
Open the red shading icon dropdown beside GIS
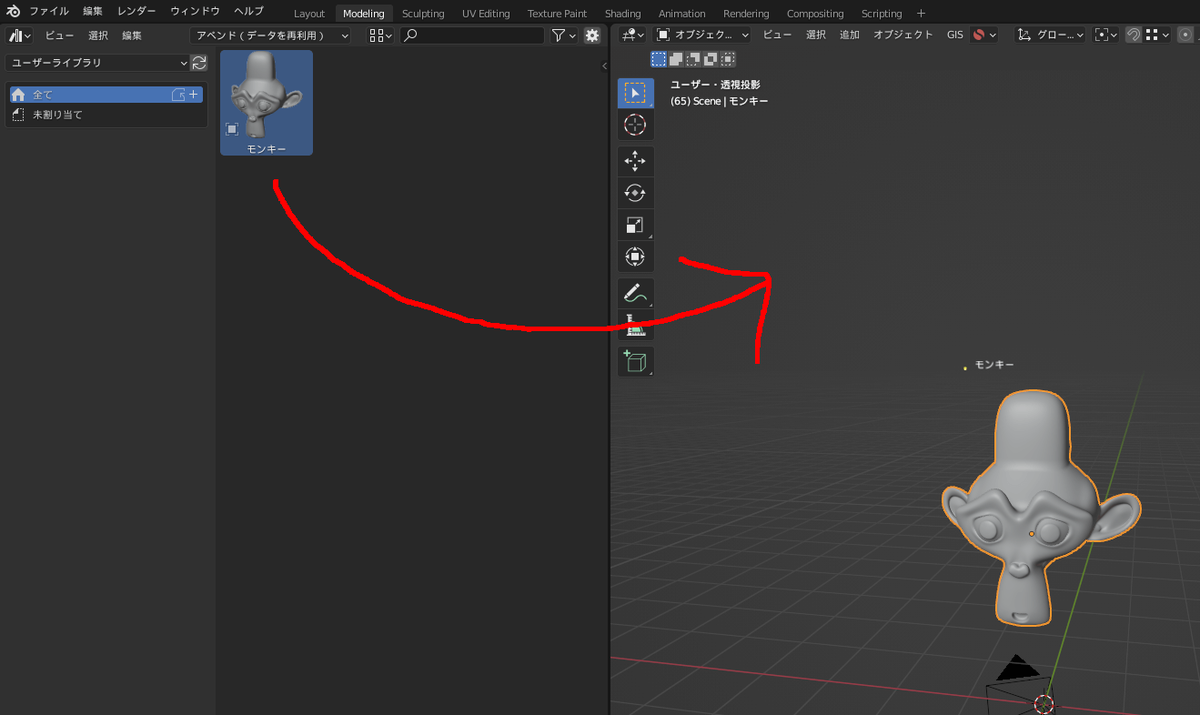985,34
